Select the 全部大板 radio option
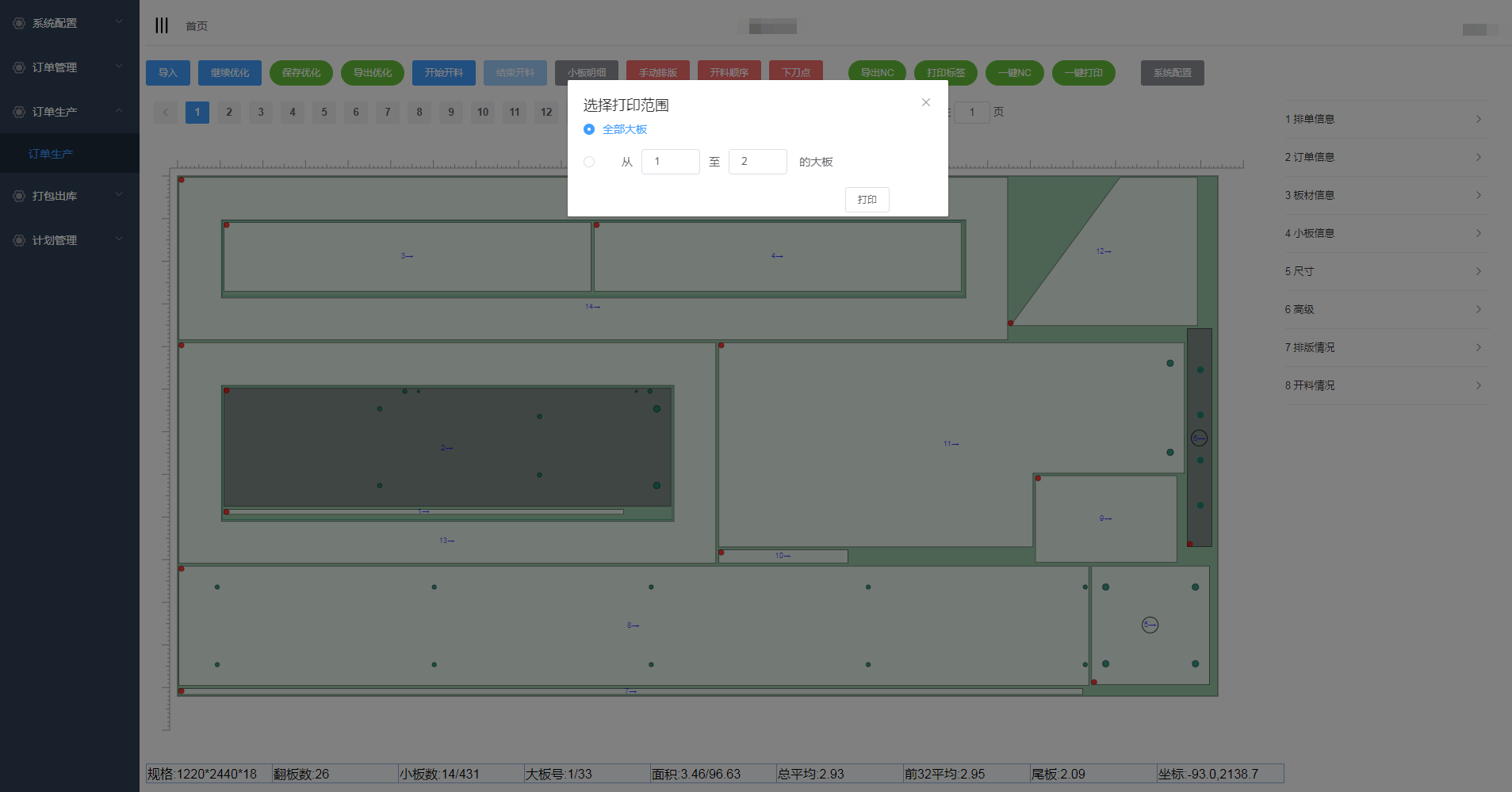Screen dimensions: 1512x792 (x=589, y=129)
